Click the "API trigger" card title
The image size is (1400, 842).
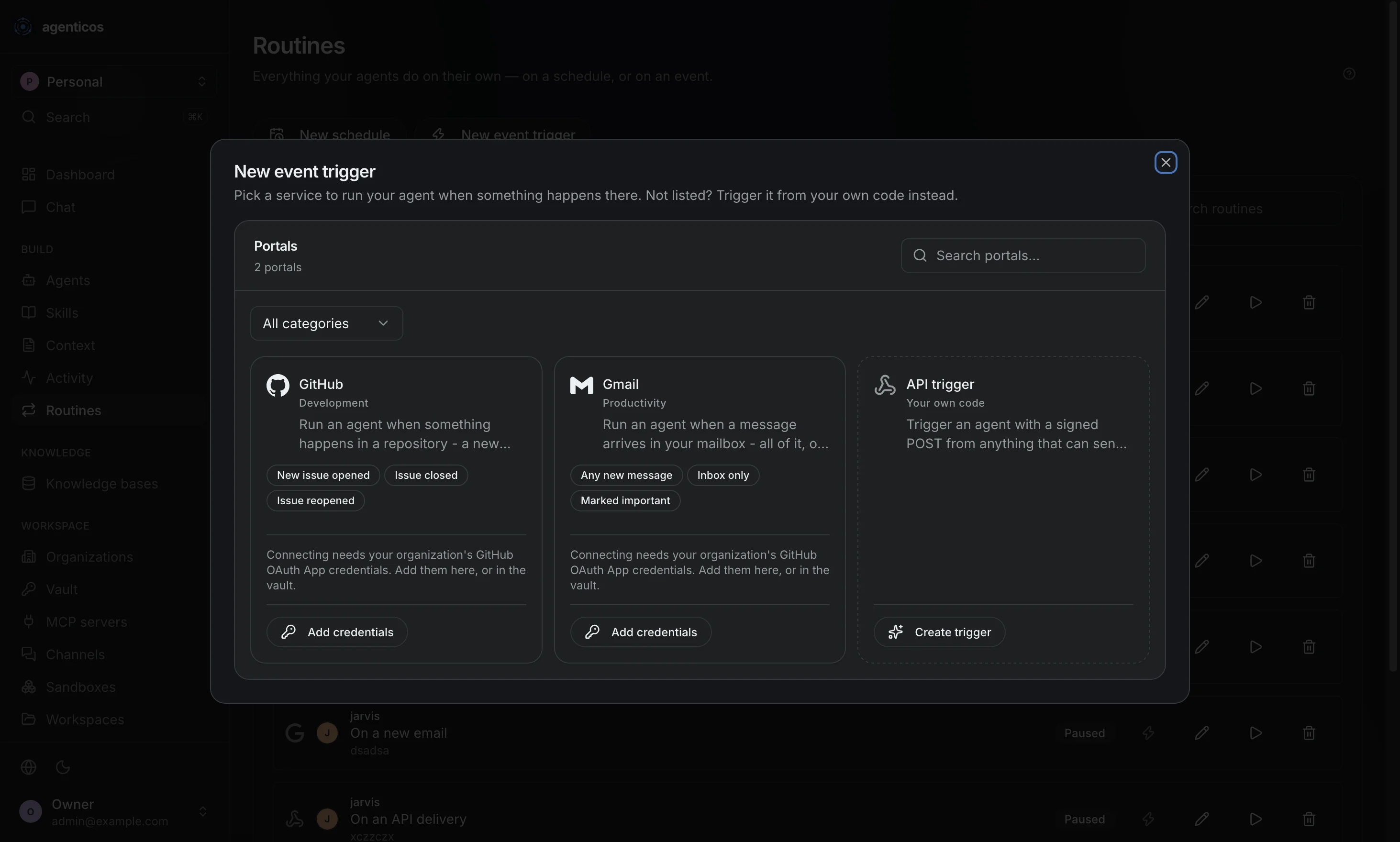940,384
